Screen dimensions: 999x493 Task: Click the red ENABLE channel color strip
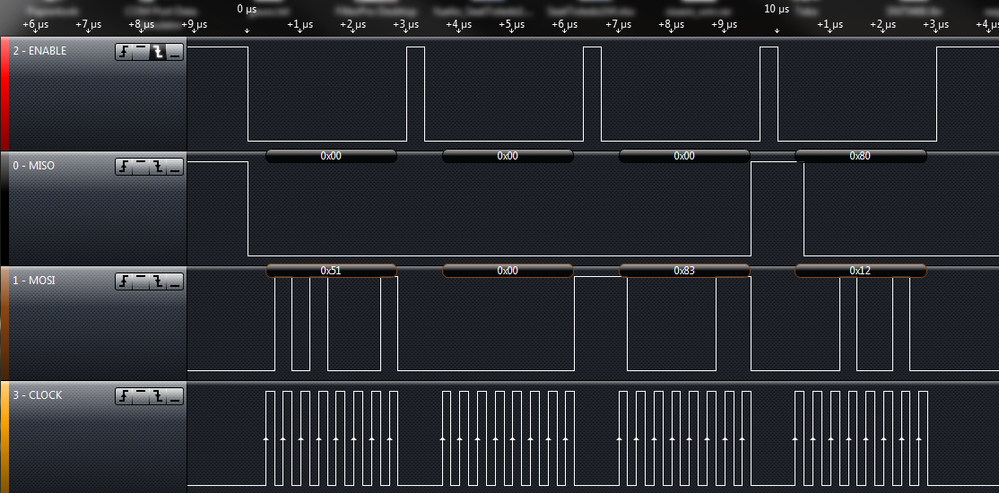pos(4,94)
